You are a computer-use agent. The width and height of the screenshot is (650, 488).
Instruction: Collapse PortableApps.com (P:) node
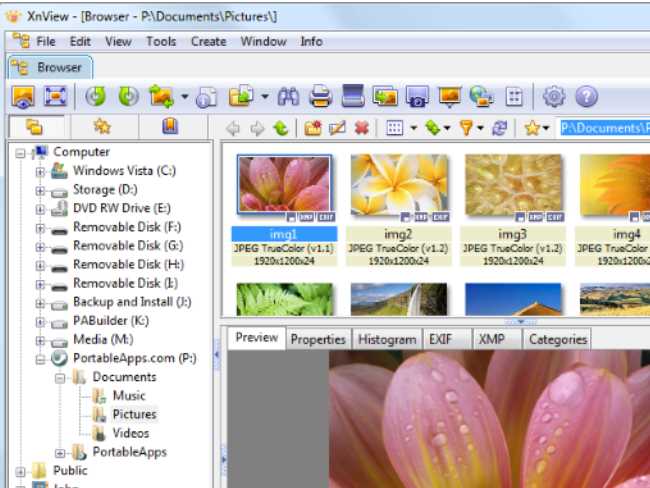tap(40, 359)
